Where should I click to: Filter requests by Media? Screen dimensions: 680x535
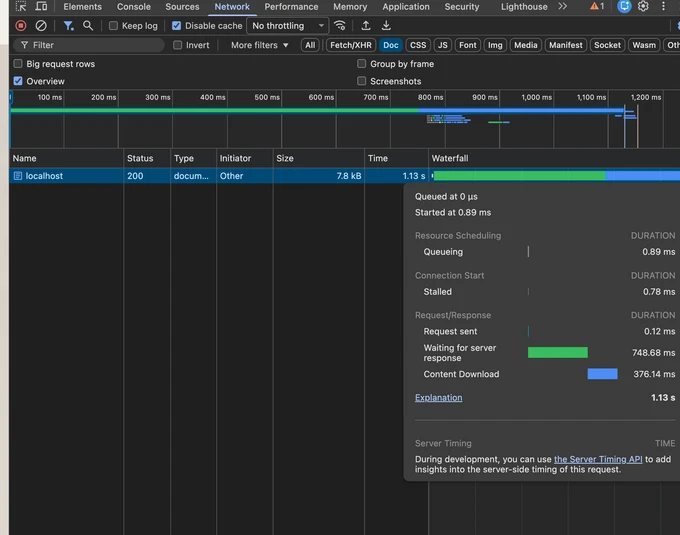(x=526, y=45)
